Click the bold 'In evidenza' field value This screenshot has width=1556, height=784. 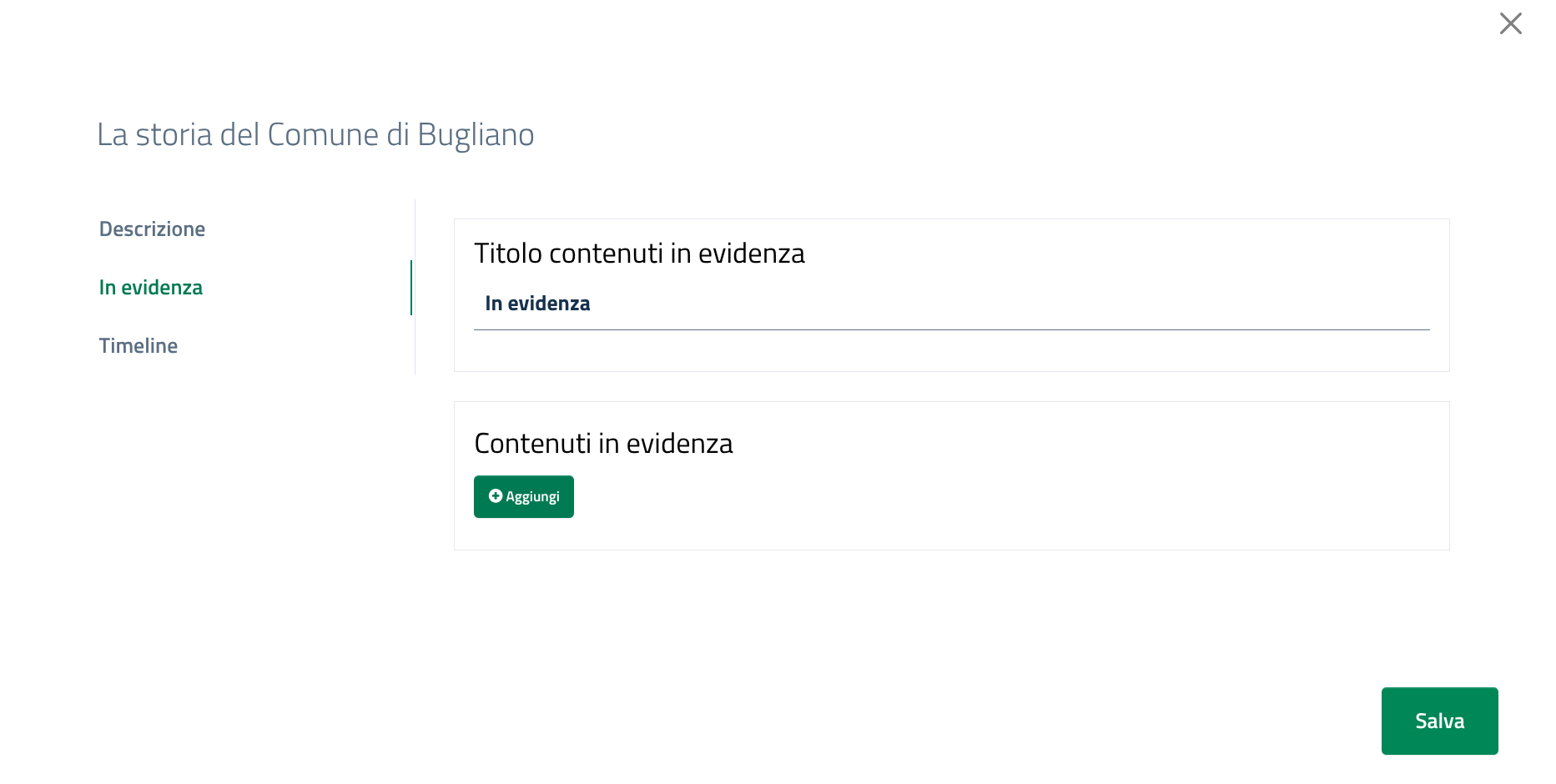[537, 304]
